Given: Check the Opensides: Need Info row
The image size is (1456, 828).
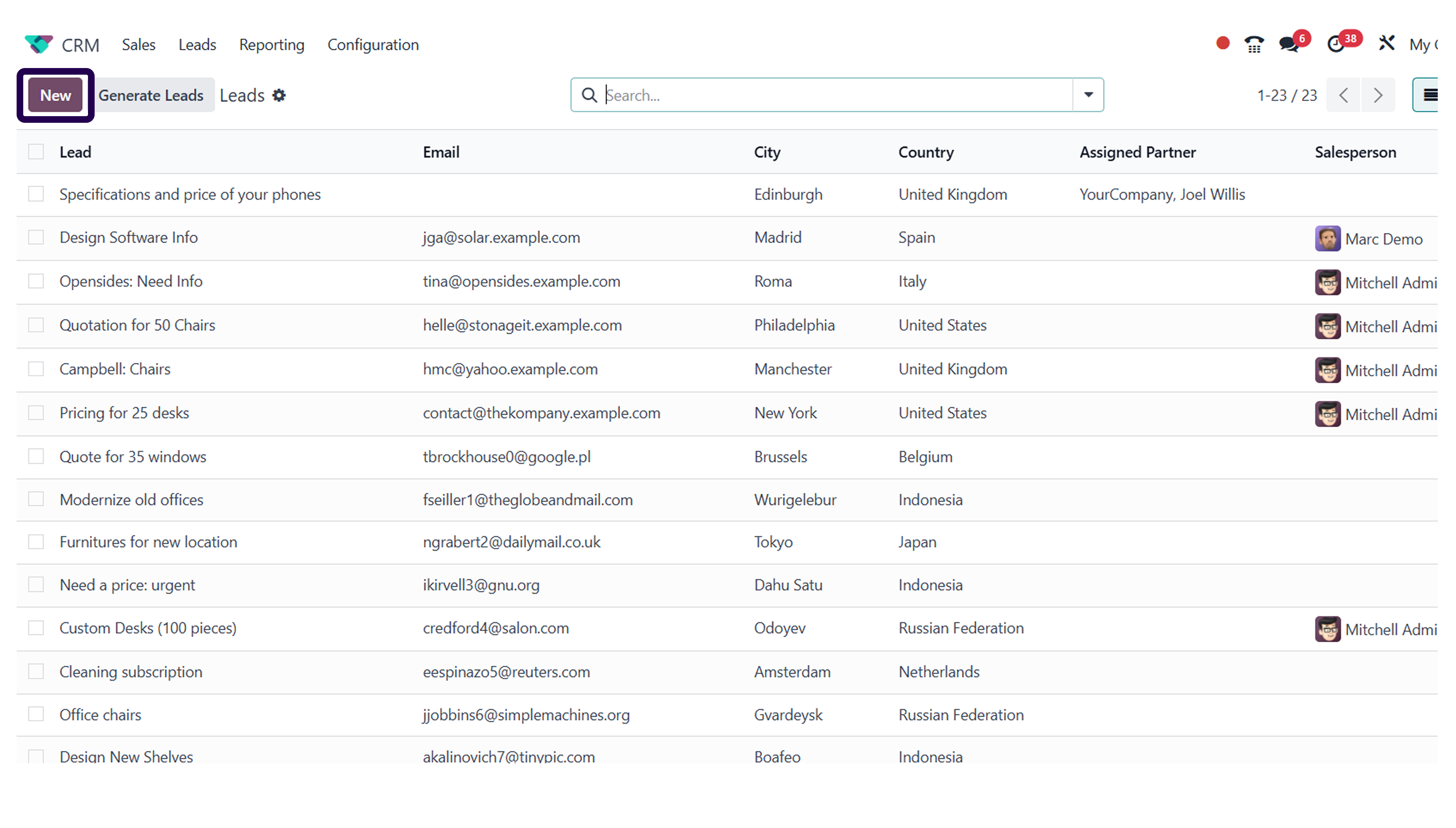Looking at the screenshot, I should coord(36,281).
